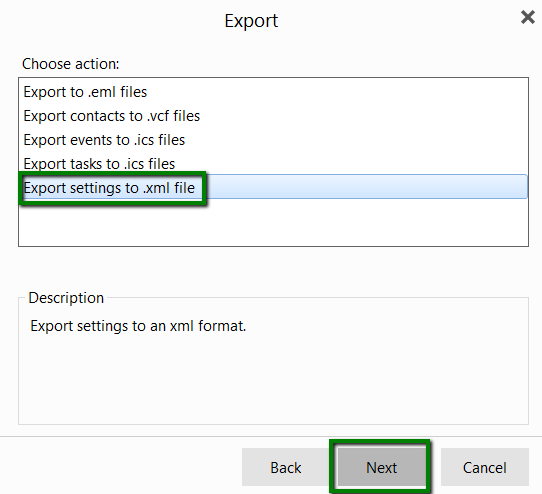This screenshot has width=542, height=494.
Task: Click the 'Export settings to an xml format.' text
Action: (x=138, y=326)
